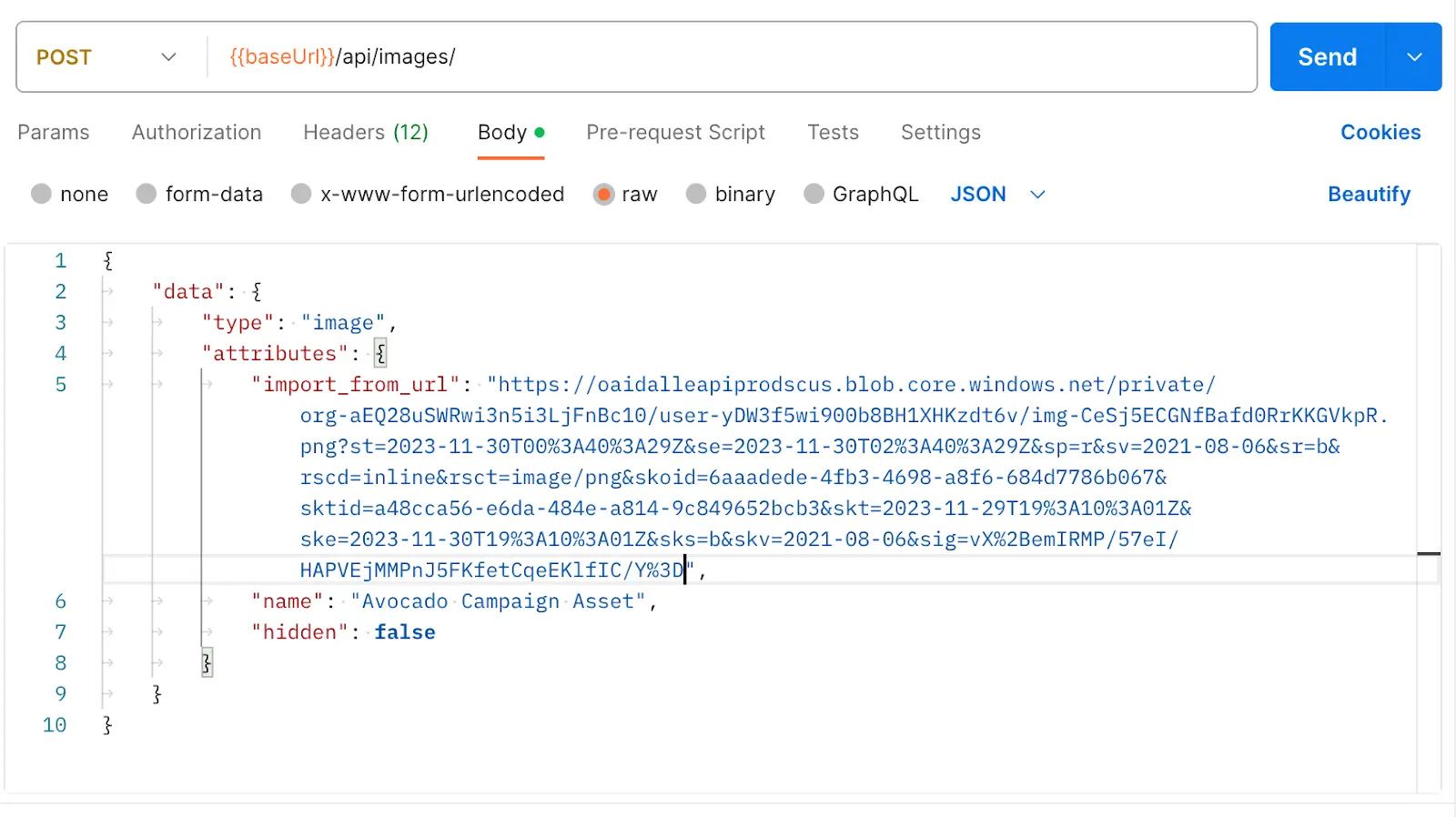The width and height of the screenshot is (1456, 817).
Task: Open the request Settings tab
Action: (940, 133)
